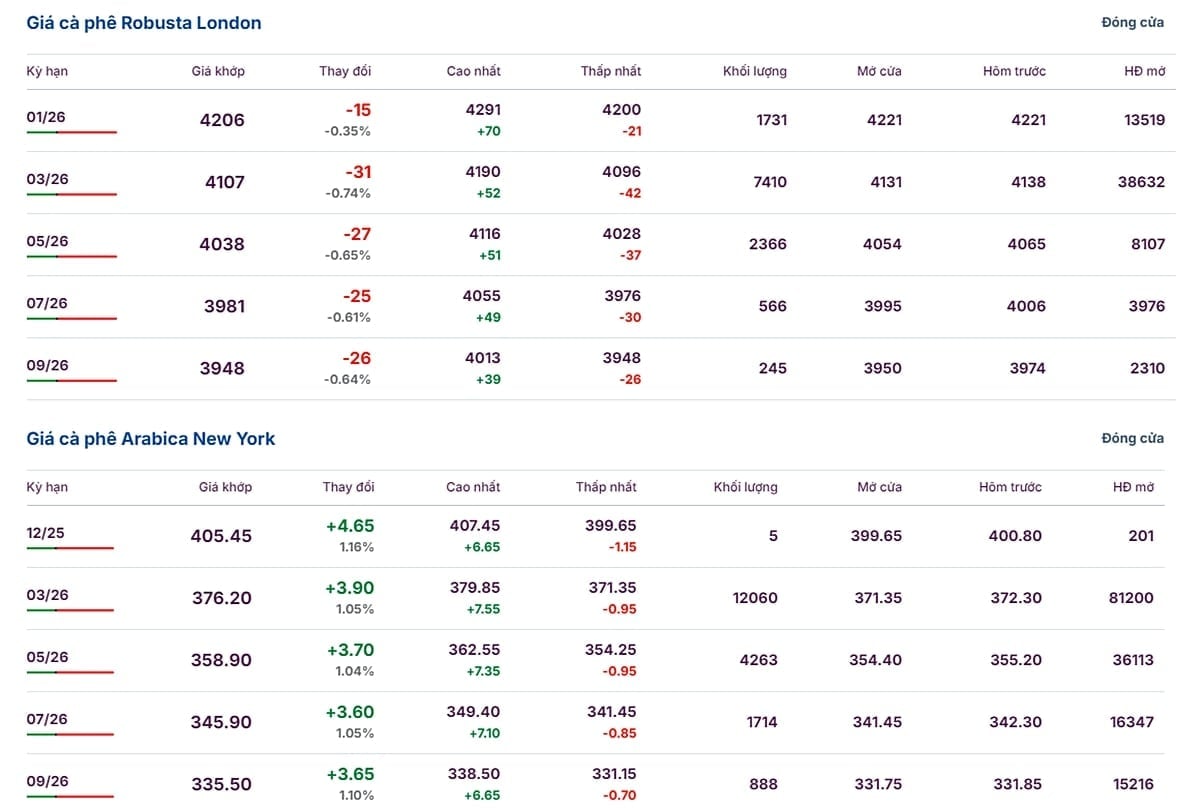The width and height of the screenshot is (1200, 808).
Task: Click "HĐ mở" header in Arabica table
Action: 1133,487
